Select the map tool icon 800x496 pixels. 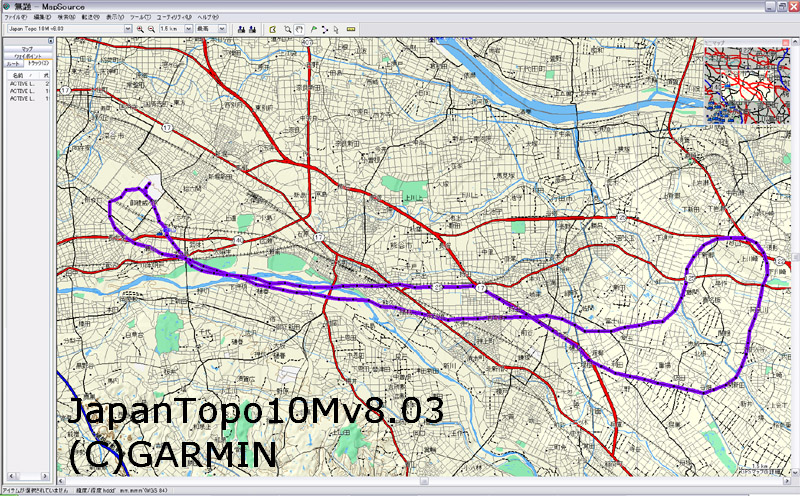pyautogui.click(x=273, y=29)
